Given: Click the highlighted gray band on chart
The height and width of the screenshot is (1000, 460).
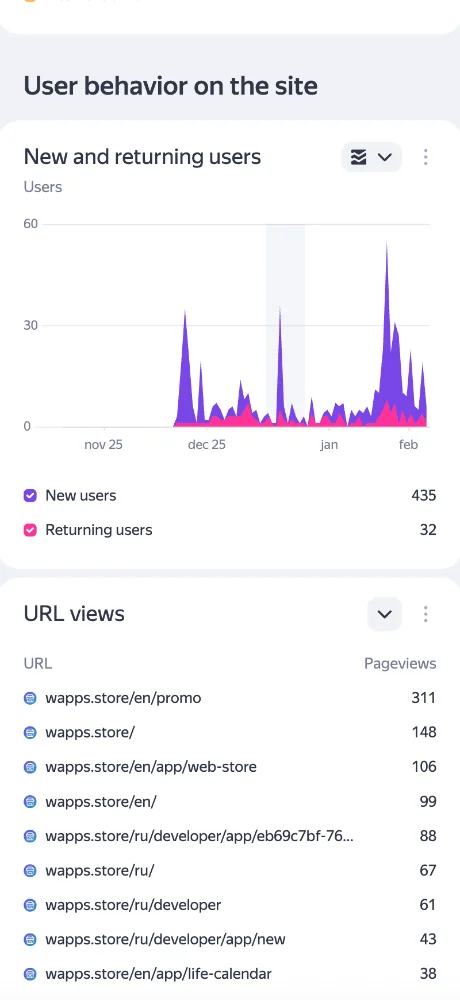Looking at the screenshot, I should [285, 325].
